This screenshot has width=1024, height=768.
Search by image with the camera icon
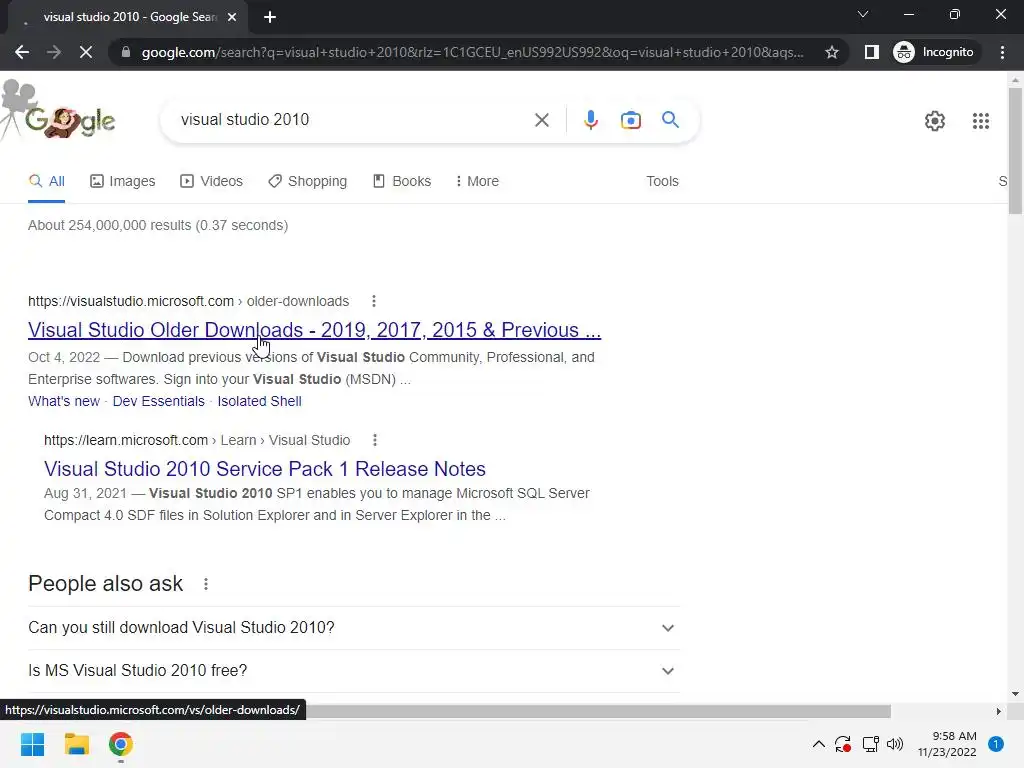tap(630, 120)
